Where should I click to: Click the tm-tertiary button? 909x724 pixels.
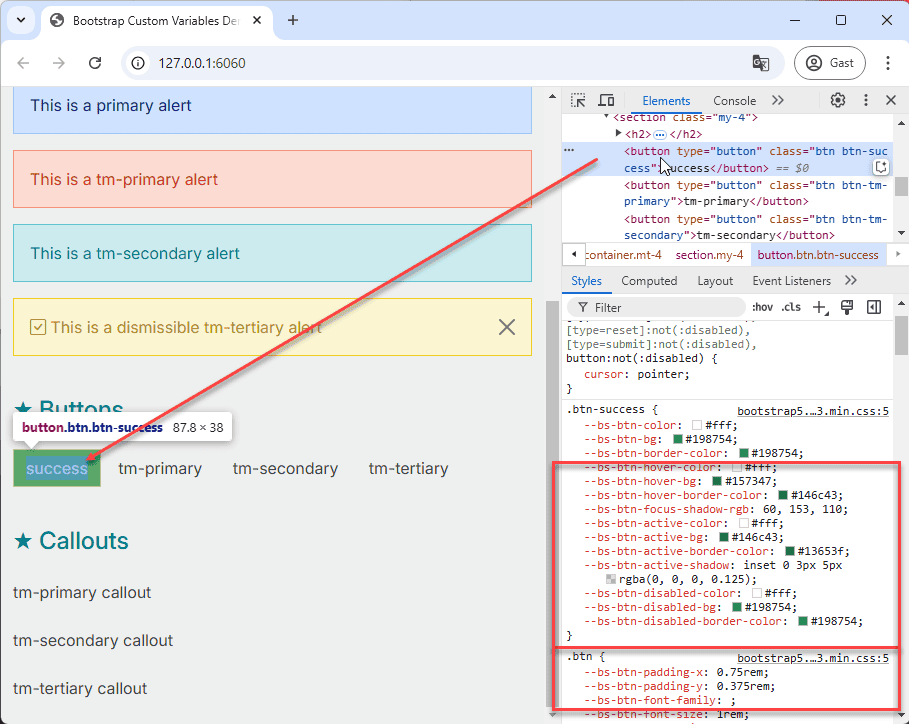coord(409,468)
